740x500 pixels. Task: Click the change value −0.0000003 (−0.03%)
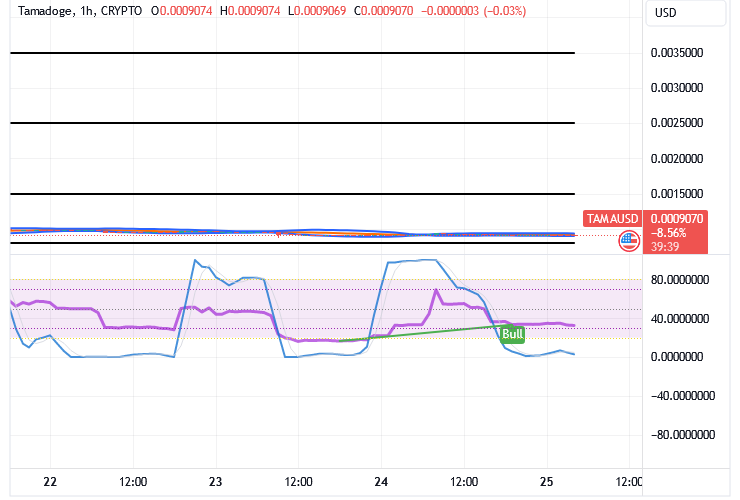(473, 11)
